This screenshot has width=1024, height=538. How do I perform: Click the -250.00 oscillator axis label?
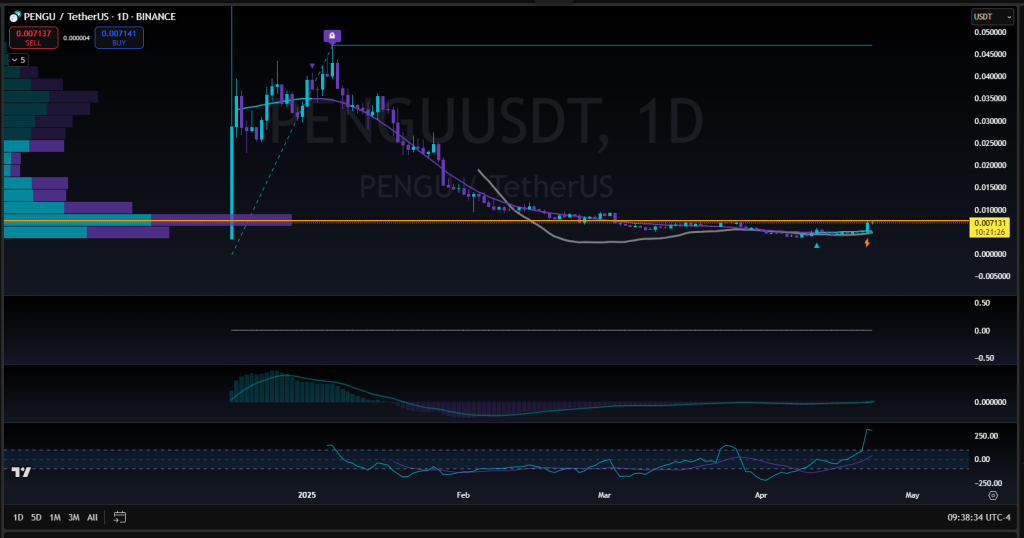[986, 483]
